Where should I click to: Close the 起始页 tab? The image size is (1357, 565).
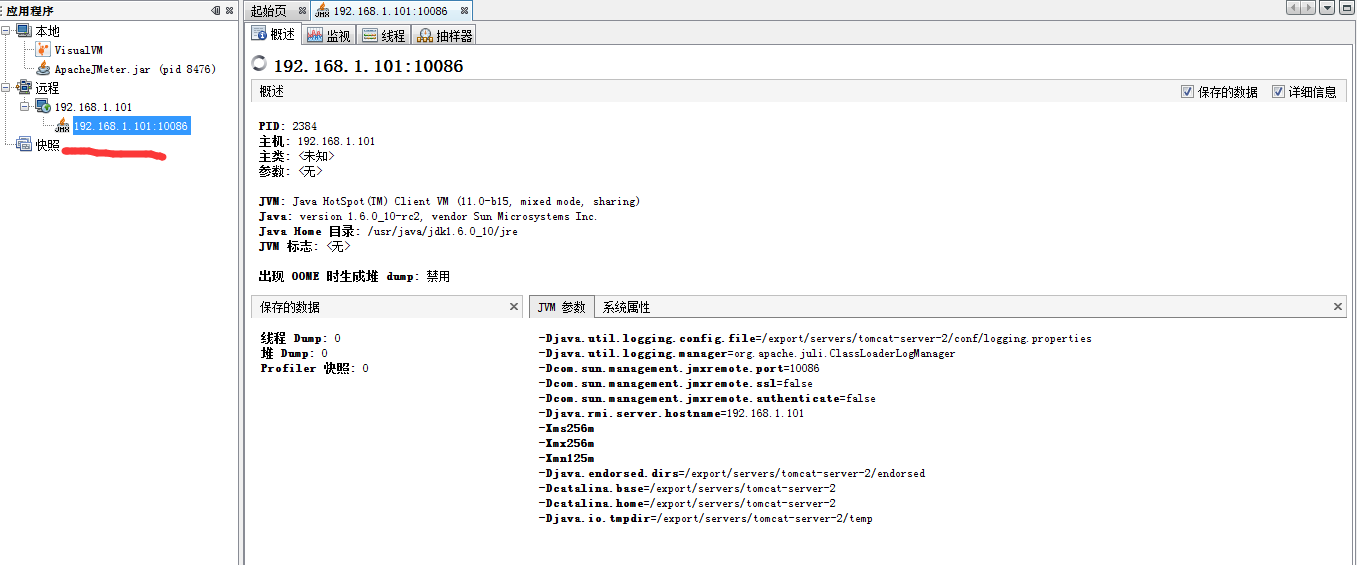(x=302, y=10)
